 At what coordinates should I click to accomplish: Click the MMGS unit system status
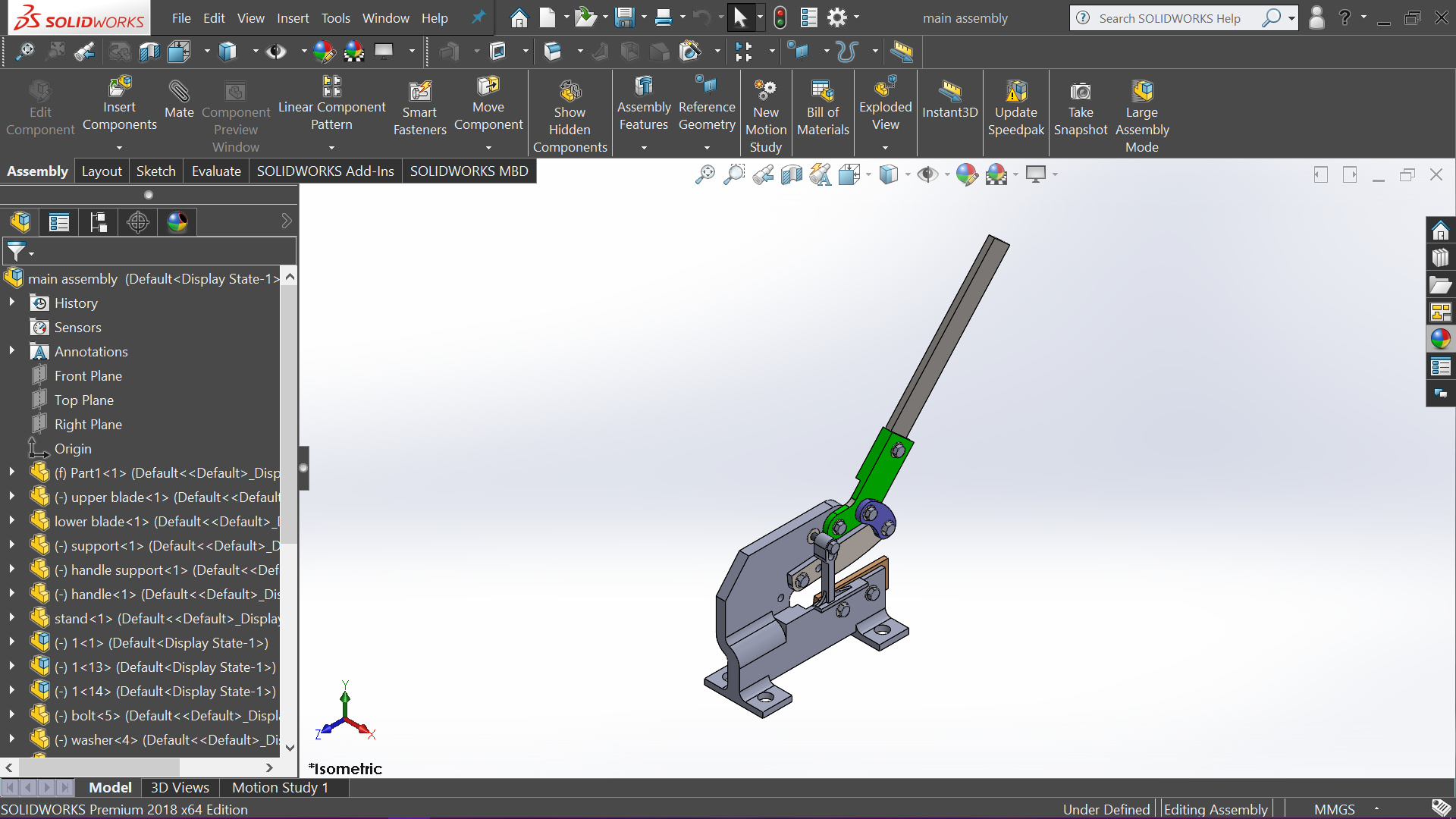point(1334,809)
